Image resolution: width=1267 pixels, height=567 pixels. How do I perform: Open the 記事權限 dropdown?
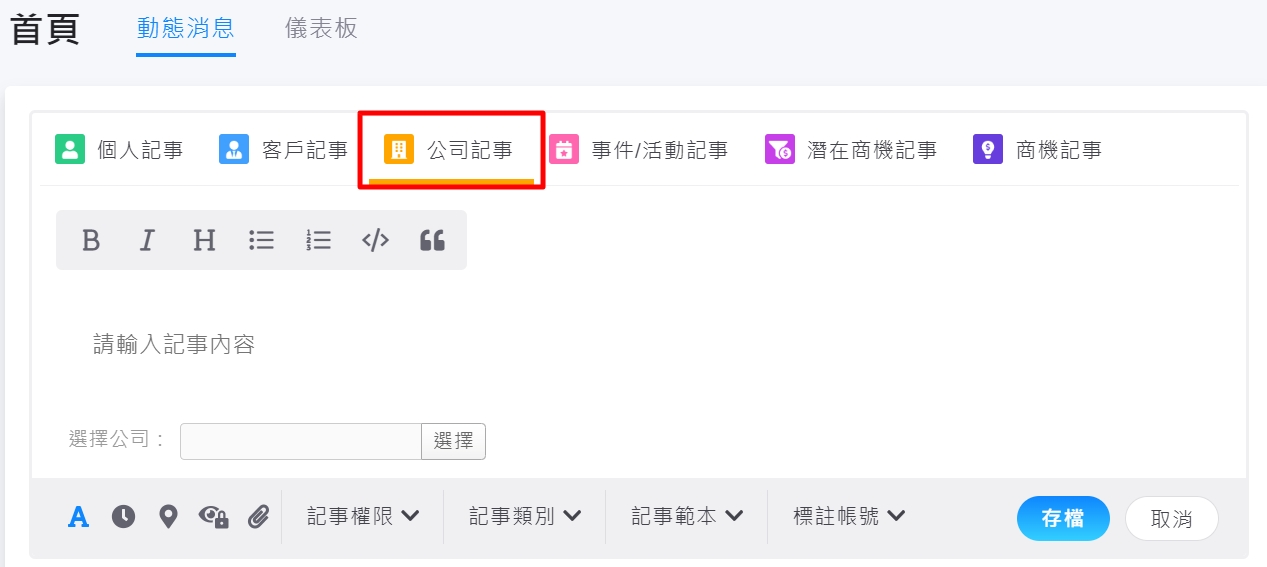point(362,517)
